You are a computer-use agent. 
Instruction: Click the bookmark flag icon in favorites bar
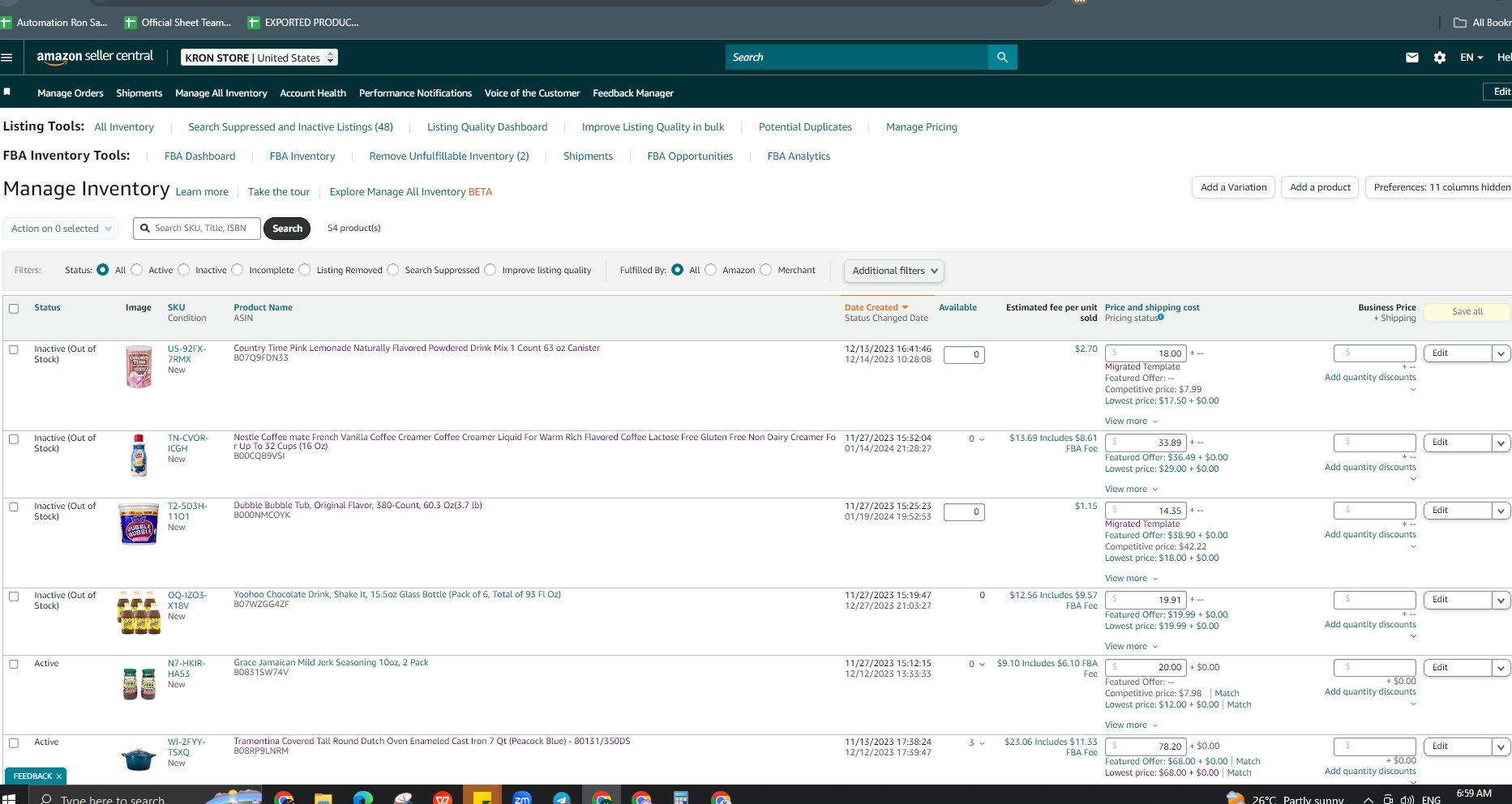pos(7,92)
